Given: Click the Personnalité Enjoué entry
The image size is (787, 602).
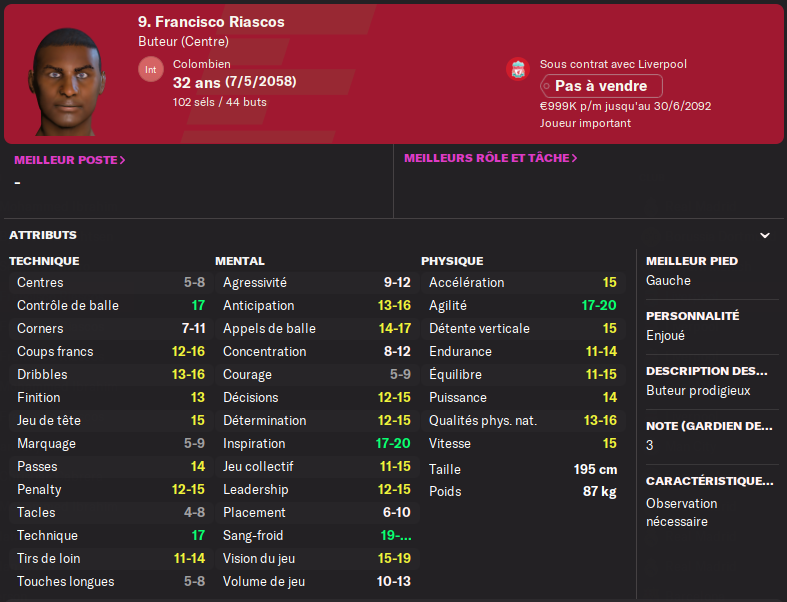Looking at the screenshot, I should point(666,336).
